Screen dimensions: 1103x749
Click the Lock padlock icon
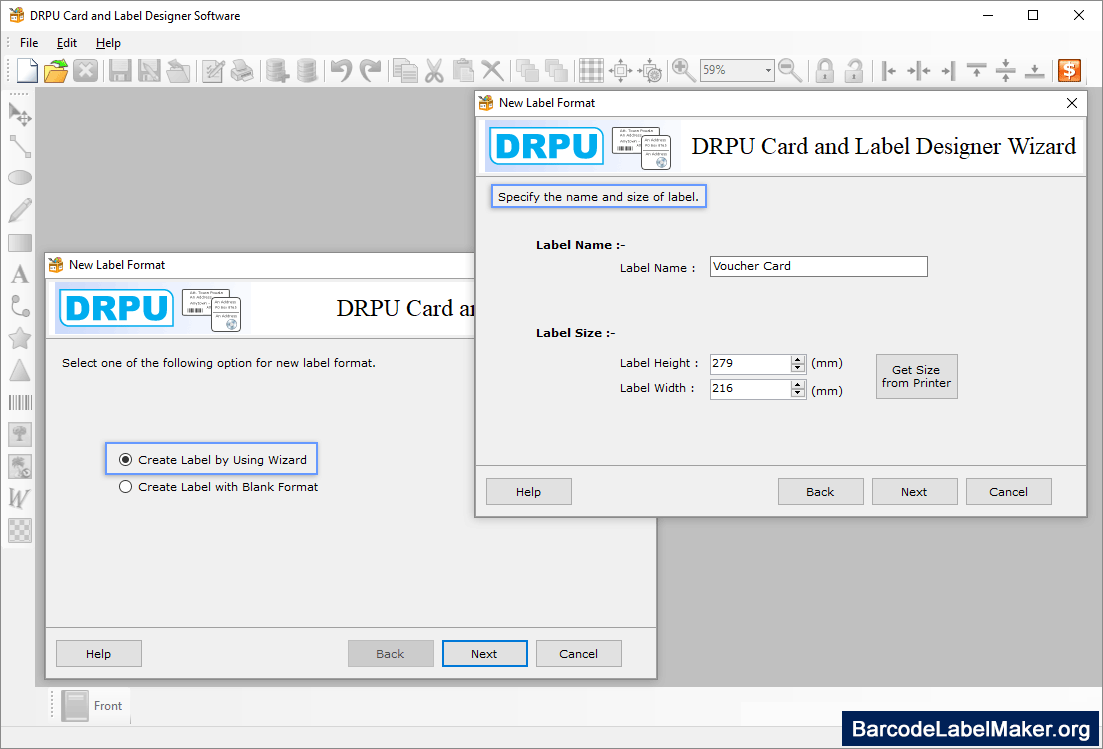point(824,70)
